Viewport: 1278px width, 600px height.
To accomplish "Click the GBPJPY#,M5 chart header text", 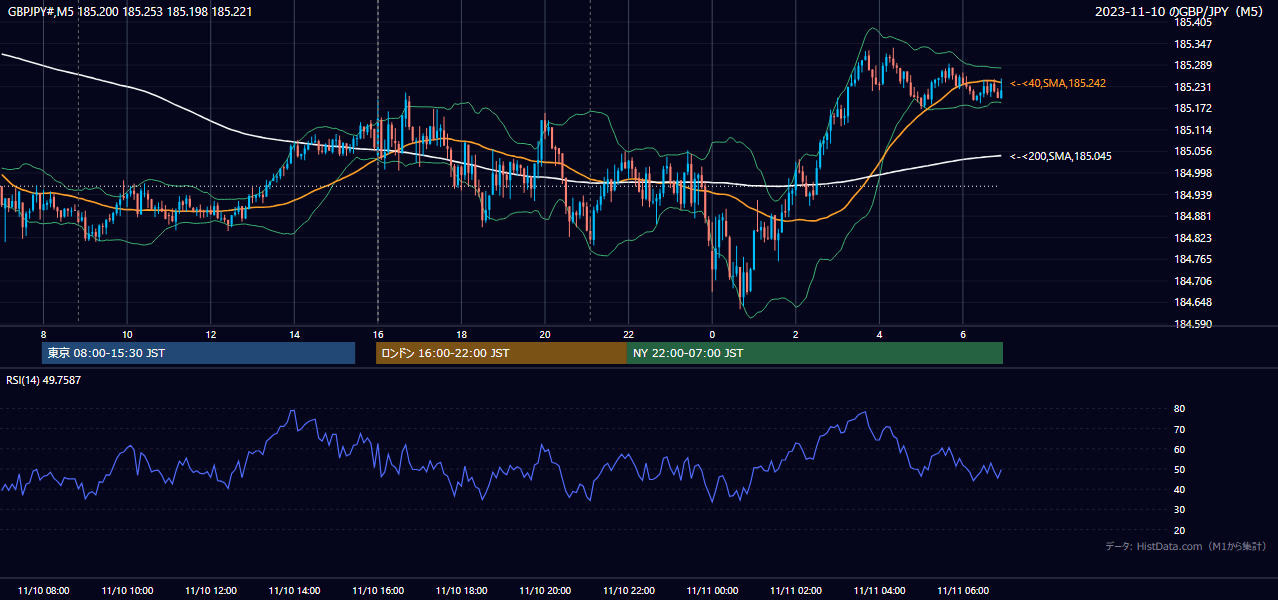I will (129, 11).
